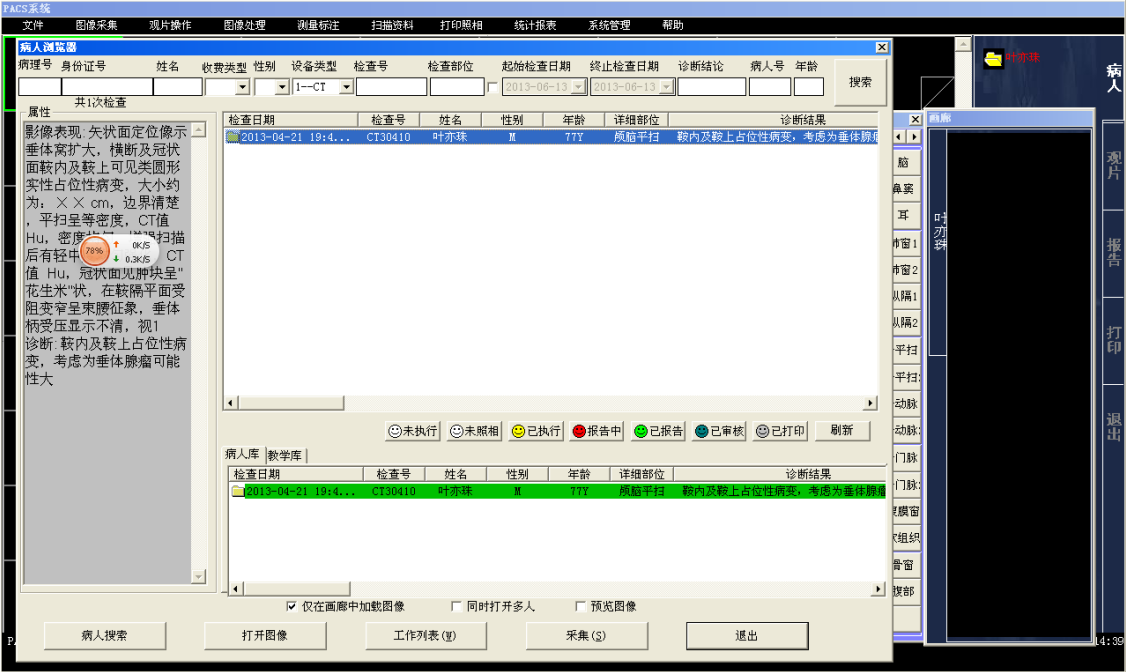1126x672 pixels.
Task: Filter by 已执行 yellow smiley status
Action: tap(536, 431)
